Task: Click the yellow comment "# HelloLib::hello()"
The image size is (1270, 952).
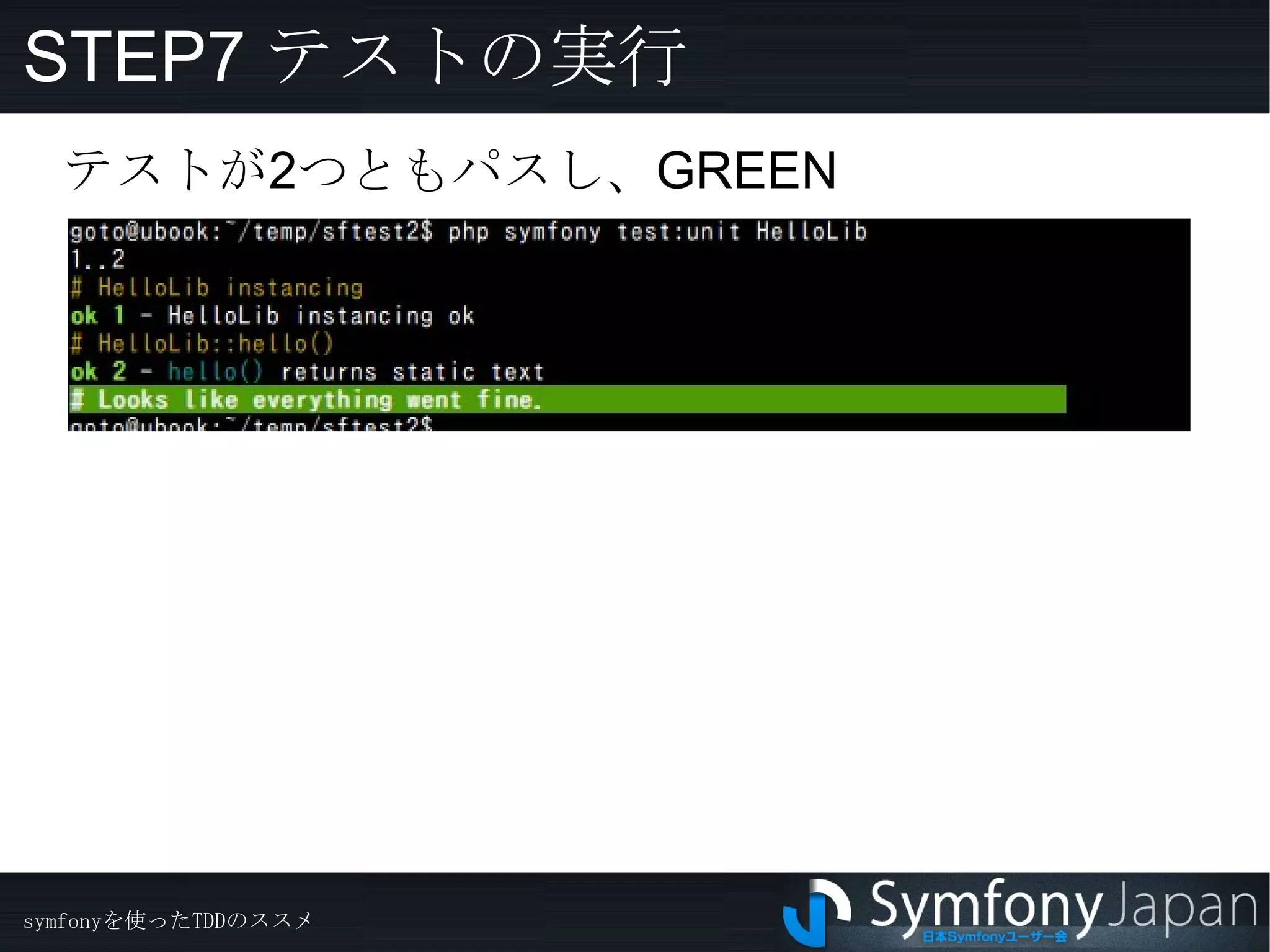Action: [202, 344]
